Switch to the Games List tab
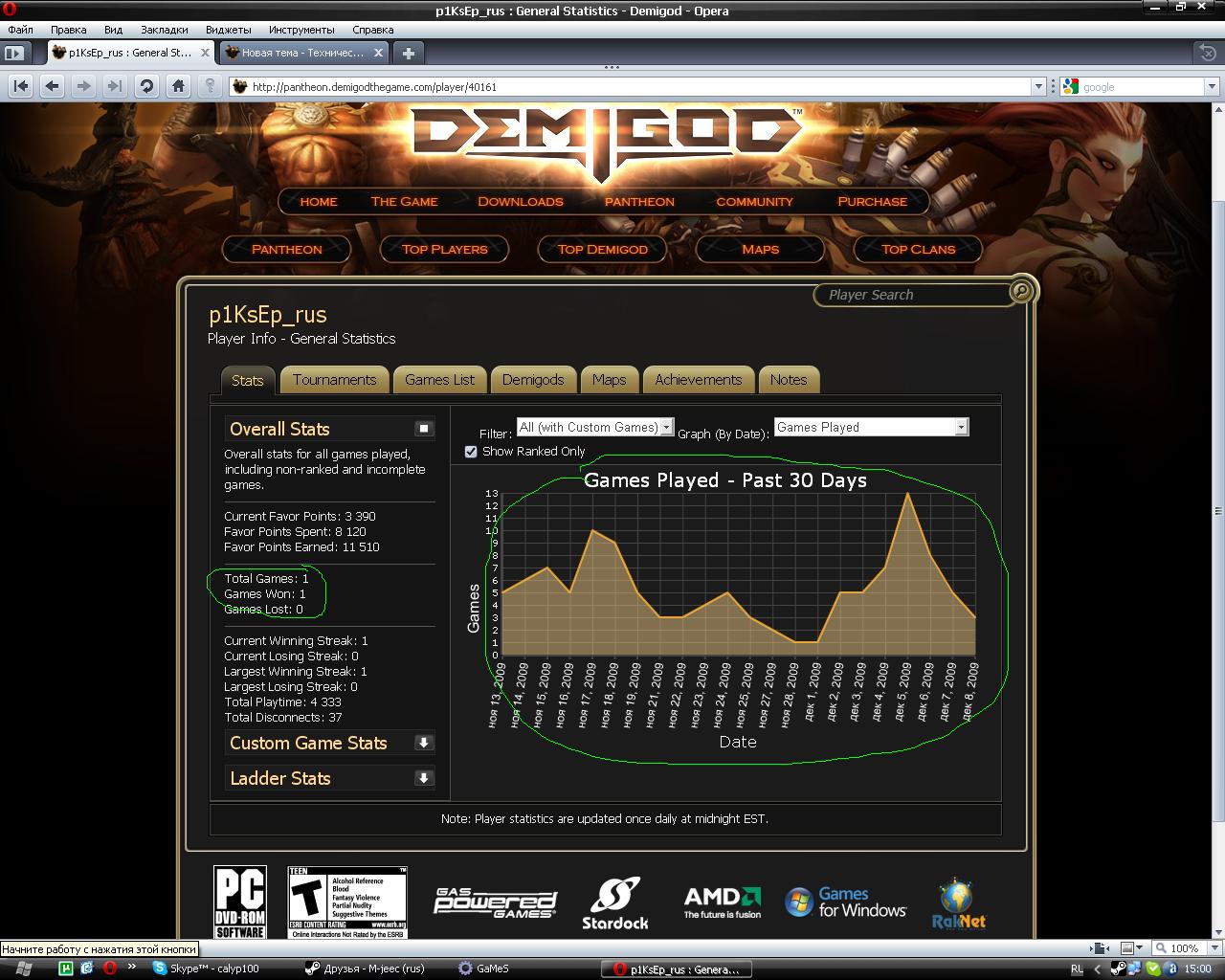 (x=439, y=380)
